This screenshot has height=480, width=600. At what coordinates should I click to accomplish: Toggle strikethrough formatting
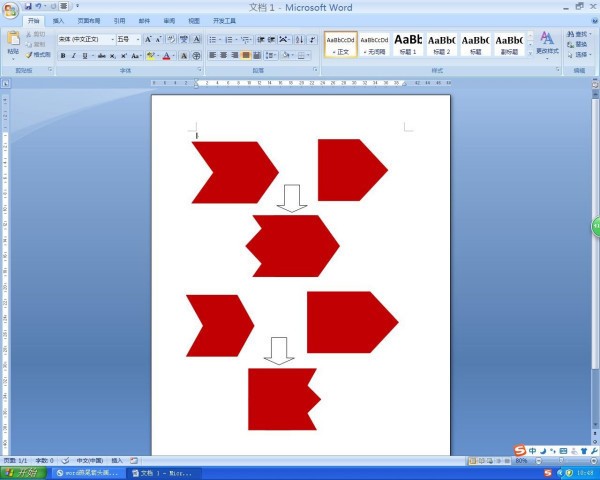tap(100, 56)
